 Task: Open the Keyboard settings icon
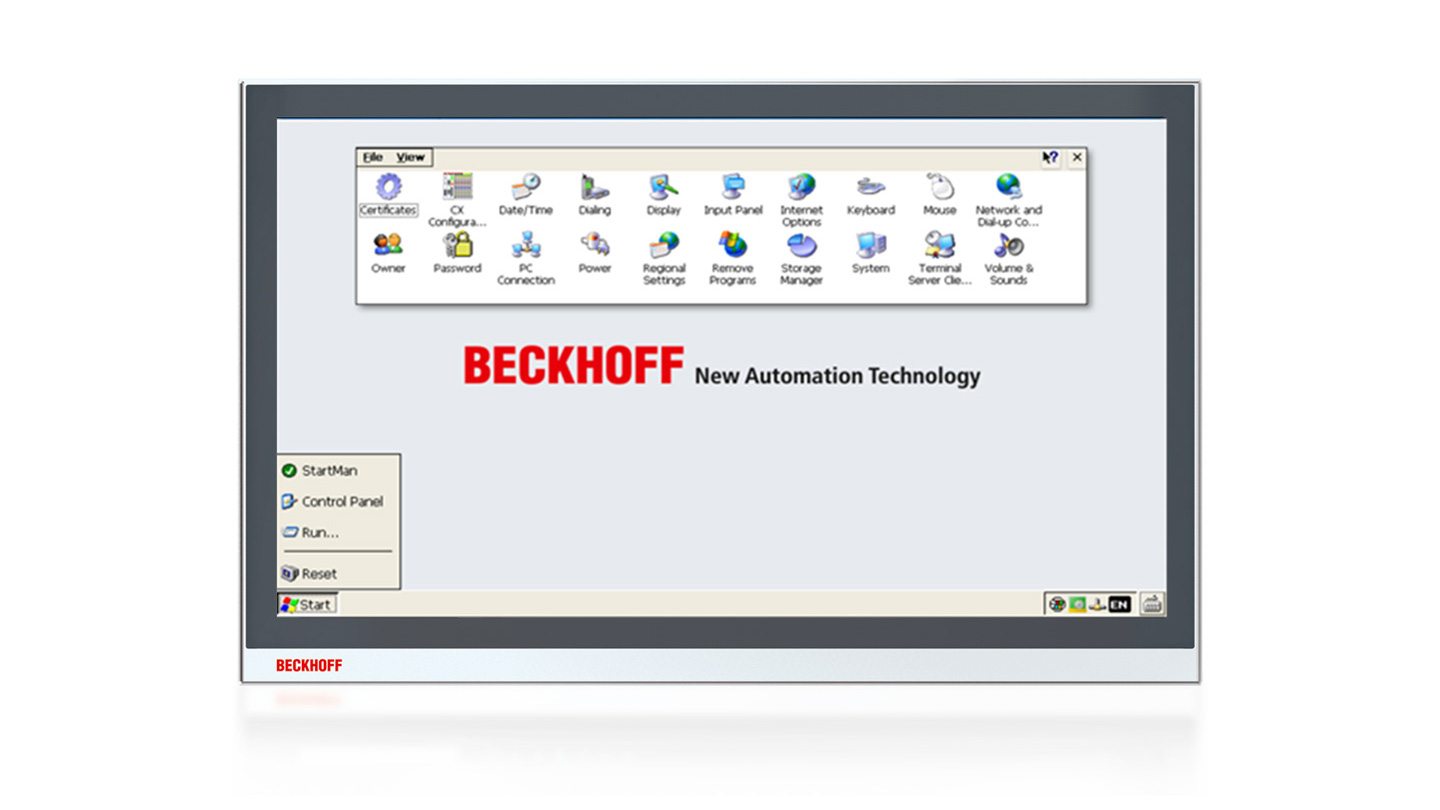(870, 194)
